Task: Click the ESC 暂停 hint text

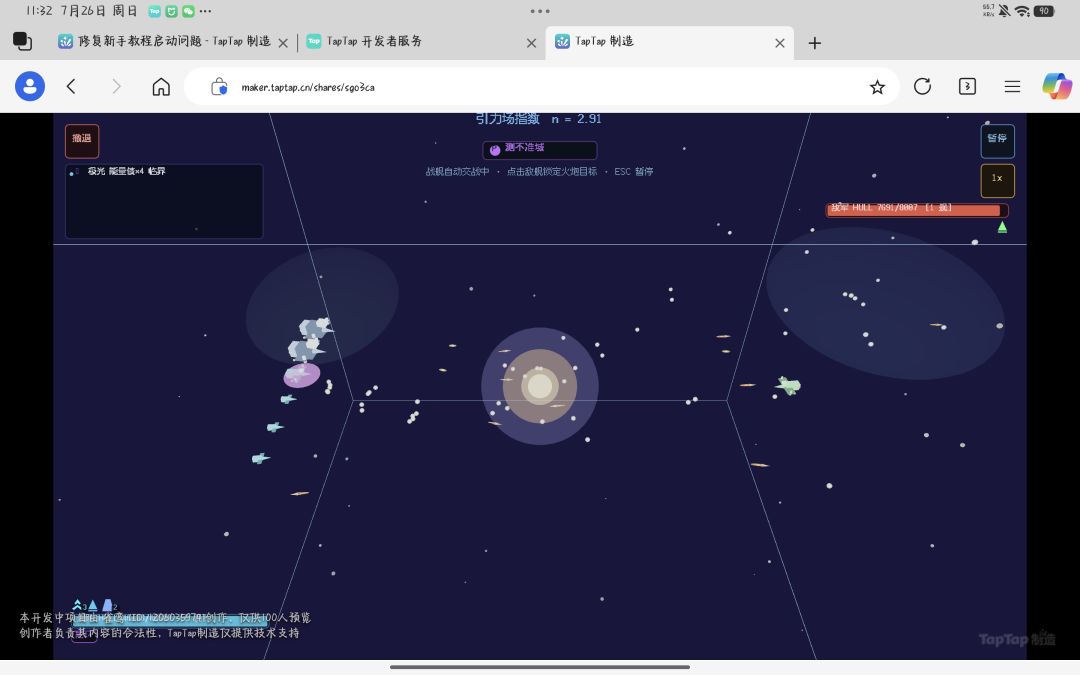Action: point(634,172)
